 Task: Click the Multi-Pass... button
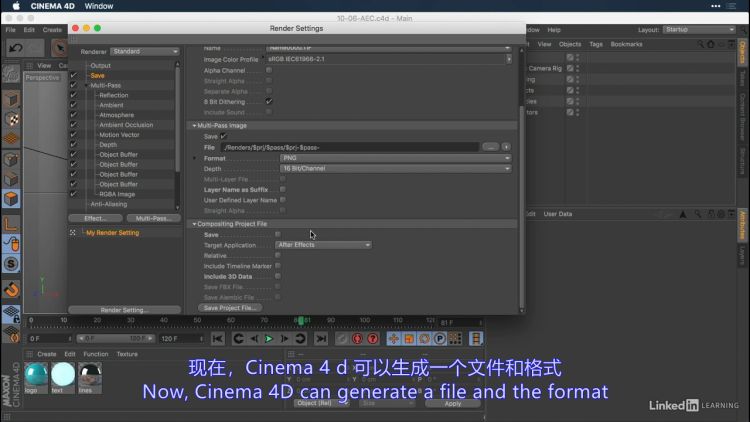pos(154,218)
